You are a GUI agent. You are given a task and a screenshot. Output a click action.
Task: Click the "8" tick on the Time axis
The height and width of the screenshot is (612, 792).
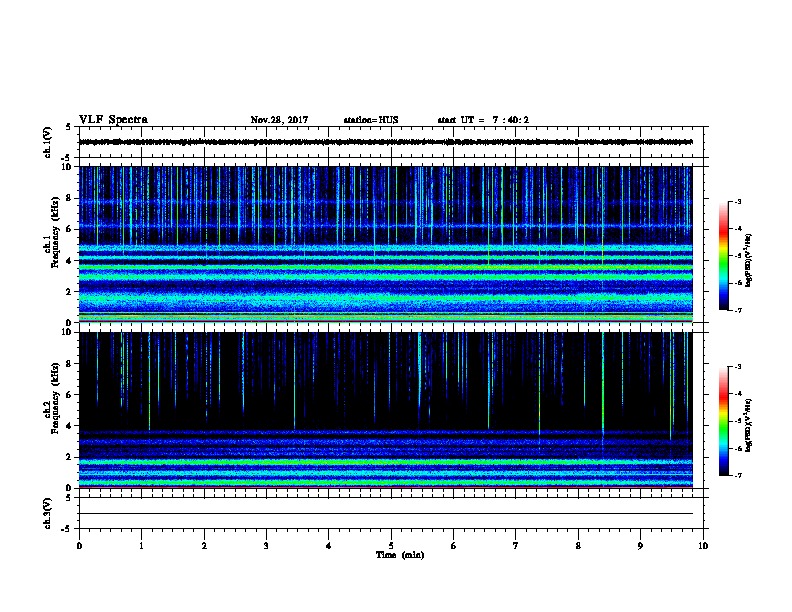(x=578, y=546)
